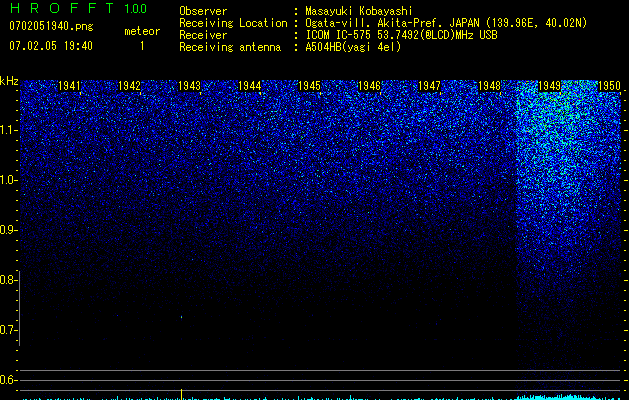Click the small meteor echo dot below 1943
The image size is (629, 400).
coord(181,317)
